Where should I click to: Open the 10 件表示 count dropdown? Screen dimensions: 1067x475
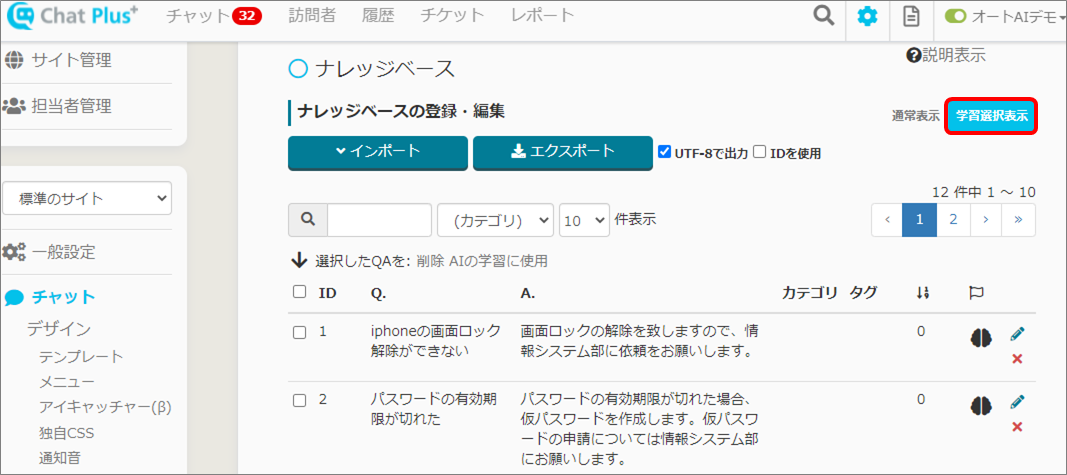(584, 219)
